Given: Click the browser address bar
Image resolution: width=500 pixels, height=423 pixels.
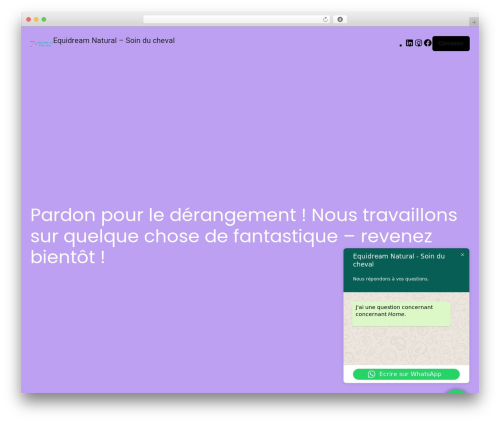Looking at the screenshot, I should [237, 19].
